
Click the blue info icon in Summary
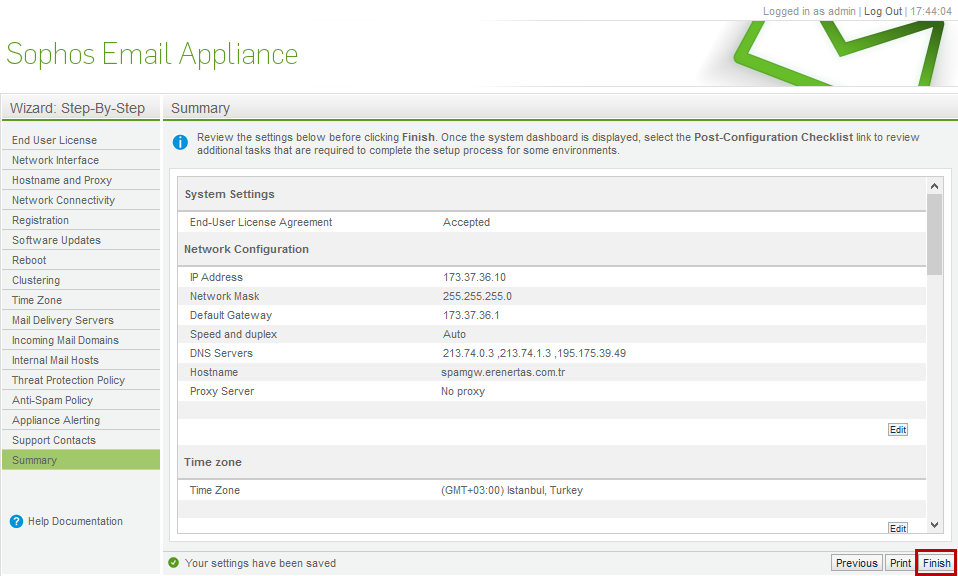coord(180,142)
